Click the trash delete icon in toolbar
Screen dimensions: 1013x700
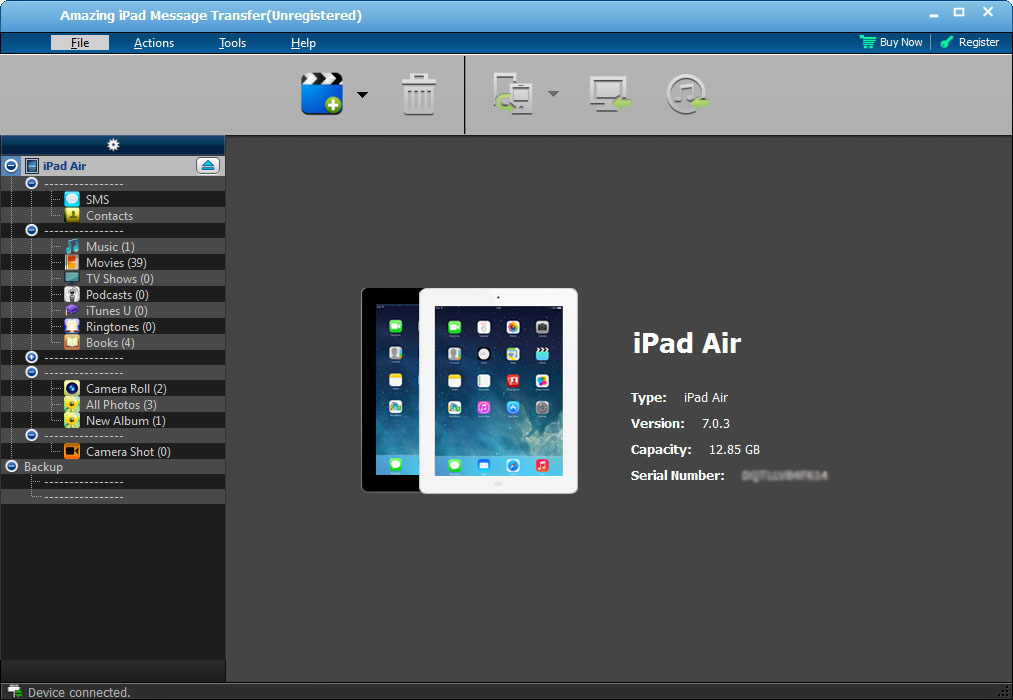click(x=419, y=94)
